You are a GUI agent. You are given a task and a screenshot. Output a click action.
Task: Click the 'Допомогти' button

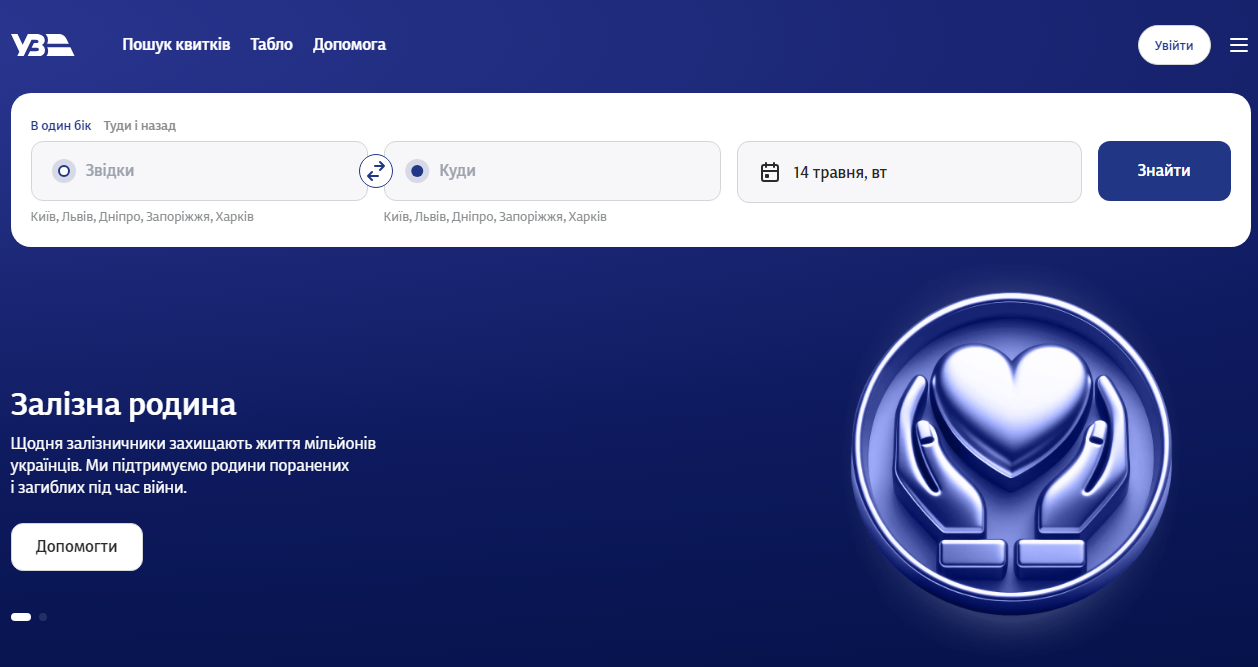click(77, 547)
